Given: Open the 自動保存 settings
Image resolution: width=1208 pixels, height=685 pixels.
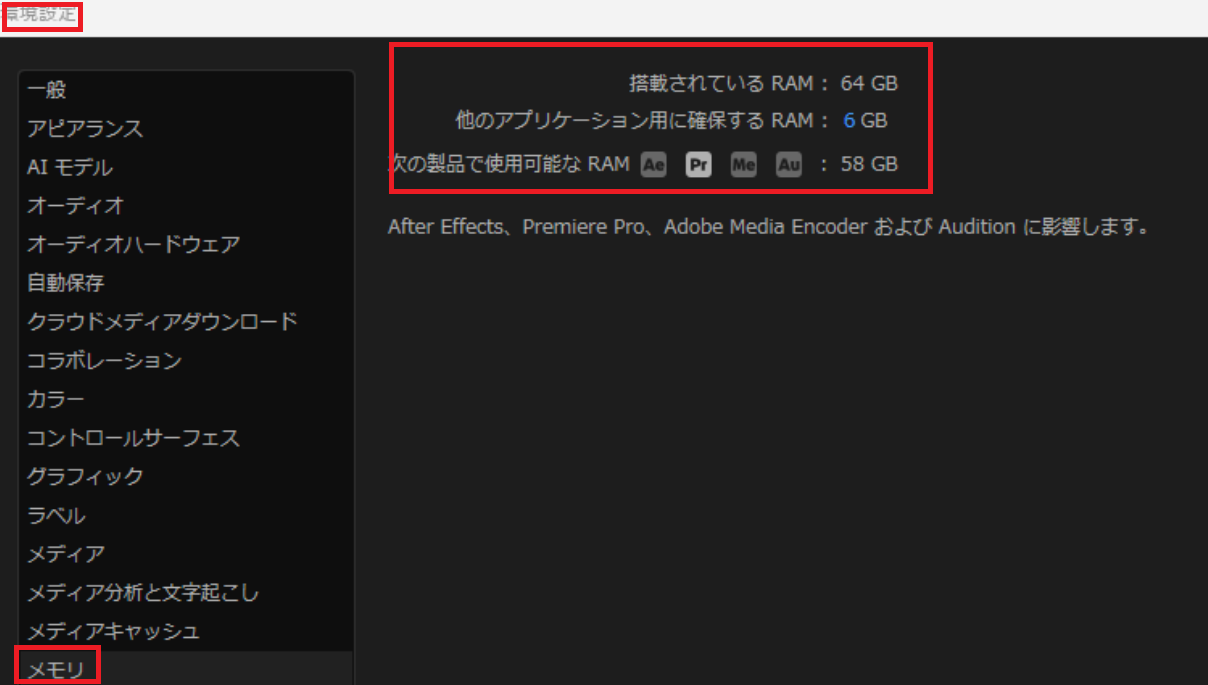Looking at the screenshot, I should pyautogui.click(x=66, y=283).
